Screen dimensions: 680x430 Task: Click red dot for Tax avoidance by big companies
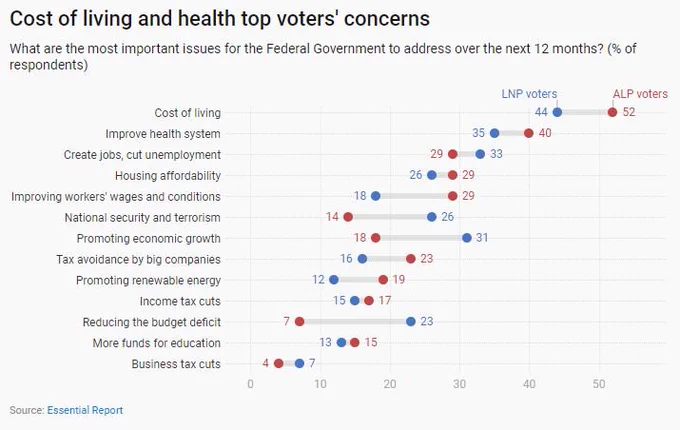(x=411, y=259)
